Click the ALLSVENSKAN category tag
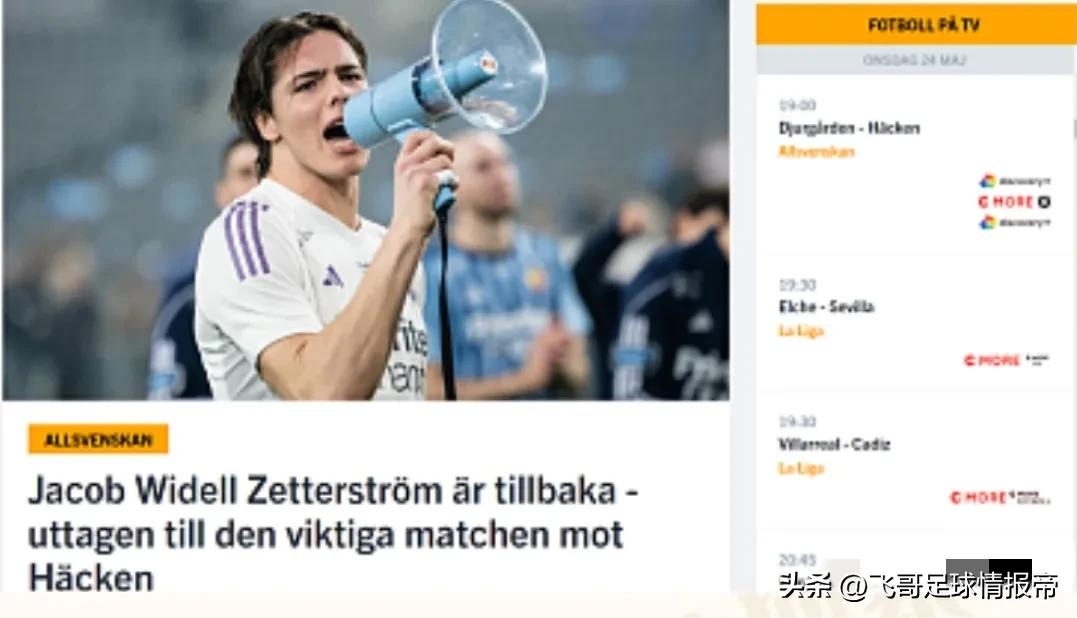 98,439
